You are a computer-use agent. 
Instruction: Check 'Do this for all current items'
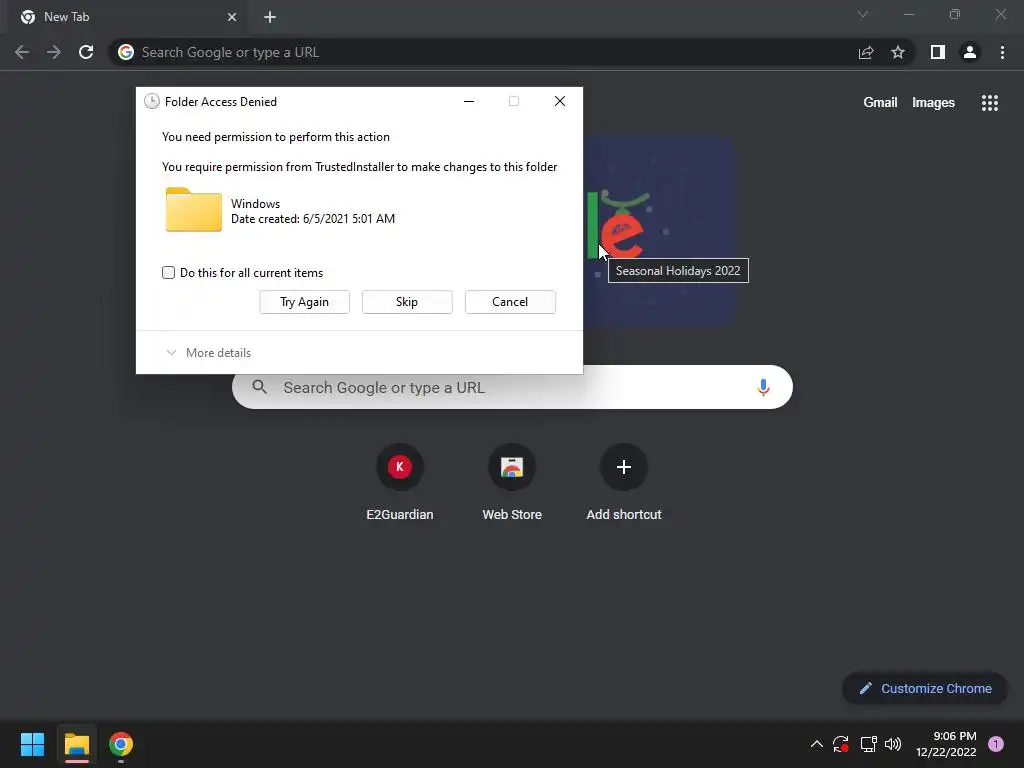point(168,273)
